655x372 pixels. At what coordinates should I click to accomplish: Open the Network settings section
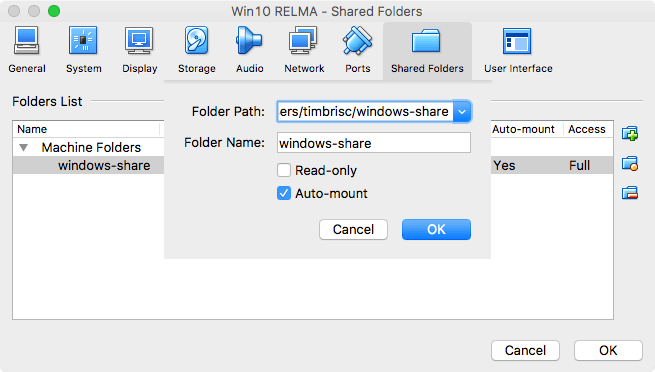coord(304,50)
